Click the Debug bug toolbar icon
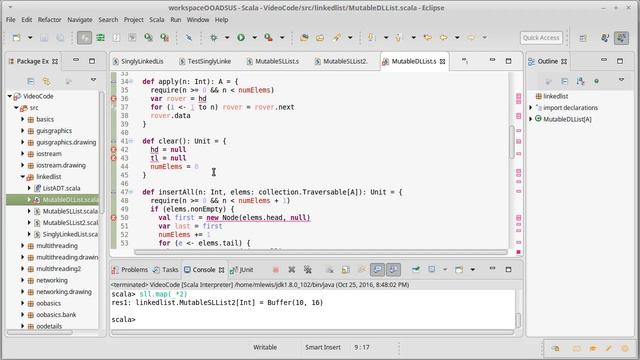 (213, 38)
